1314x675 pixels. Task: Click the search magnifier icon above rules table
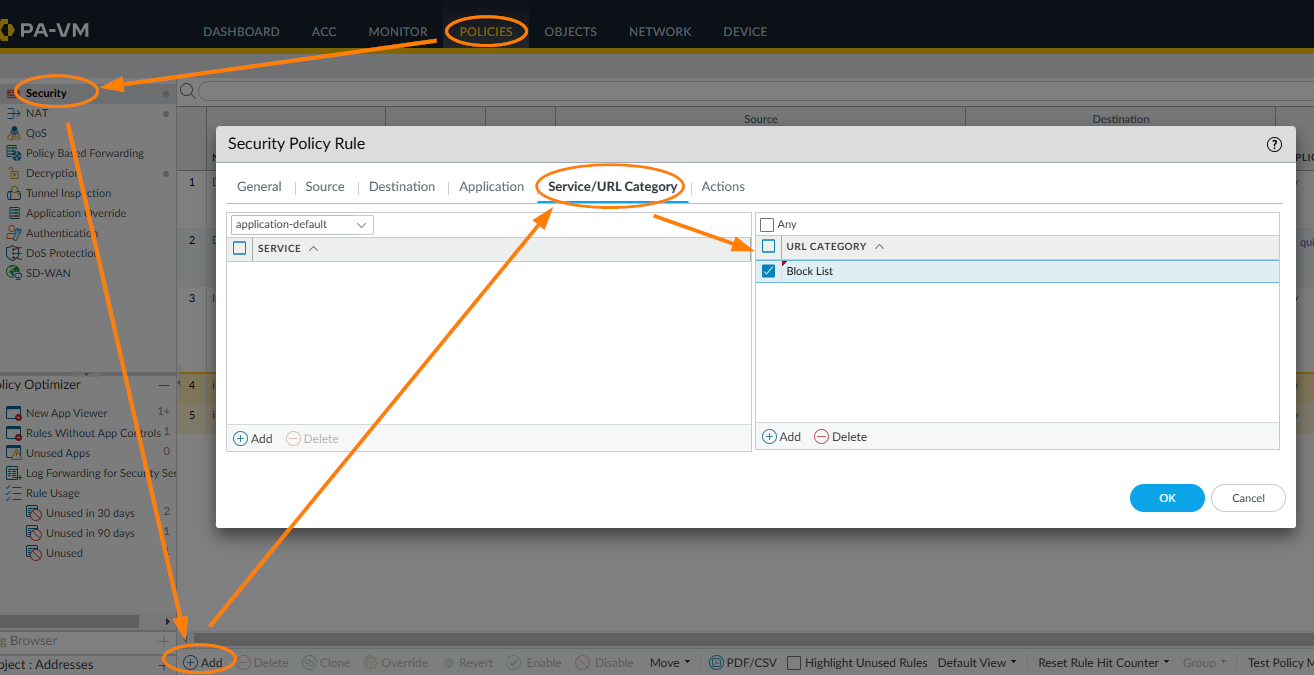pos(187,91)
